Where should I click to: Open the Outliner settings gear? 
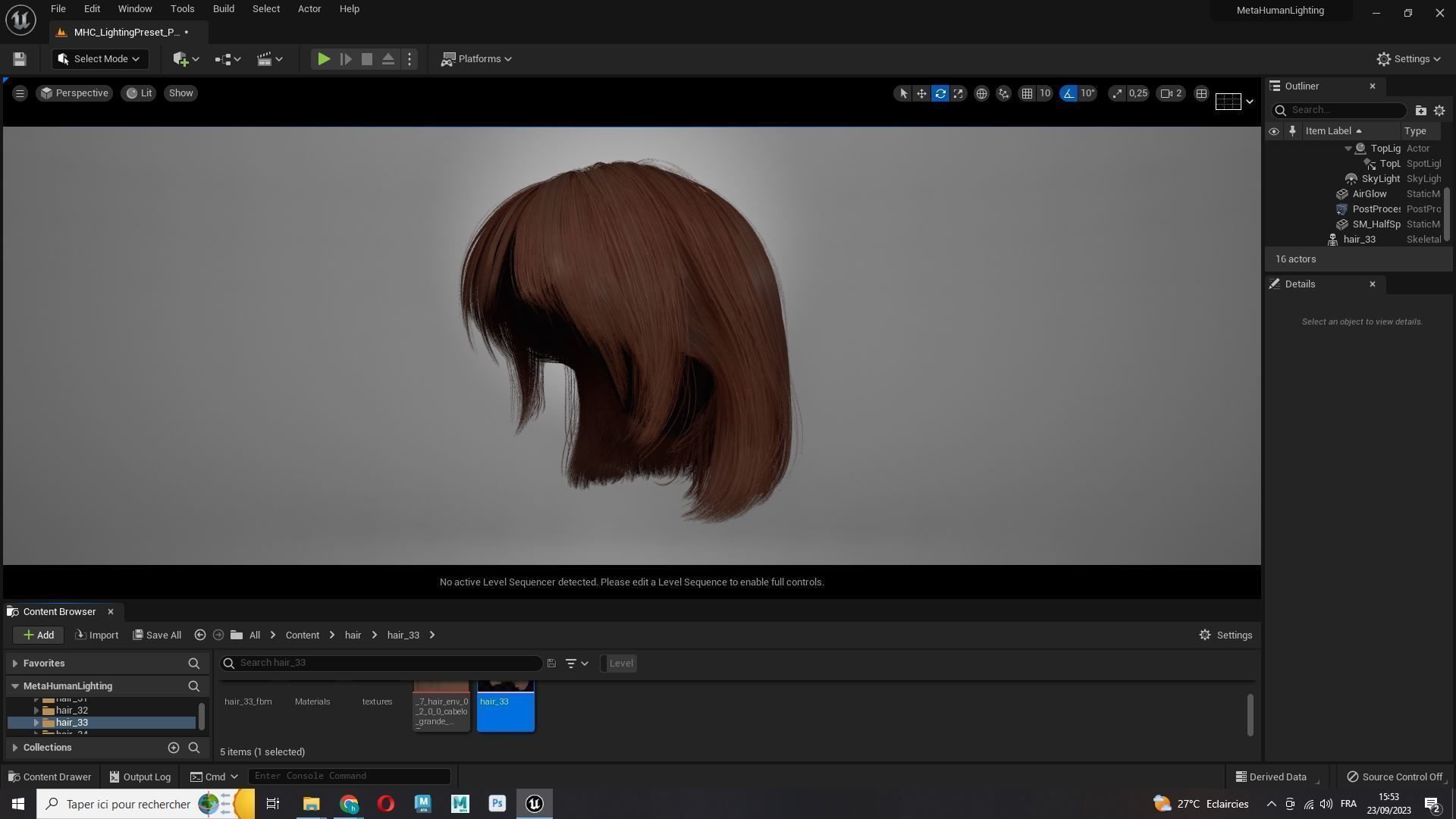click(1439, 111)
